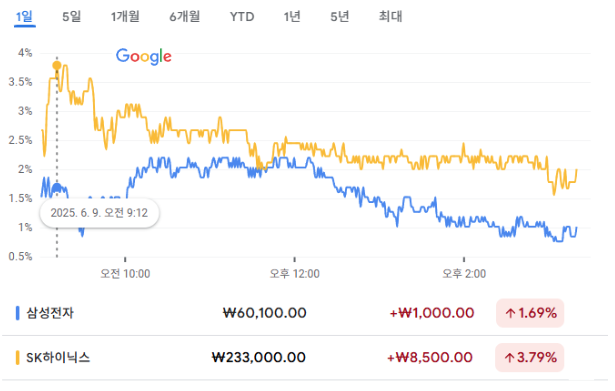Open the 6개월 chart range
This screenshot has height=391, width=615.
[x=184, y=17]
